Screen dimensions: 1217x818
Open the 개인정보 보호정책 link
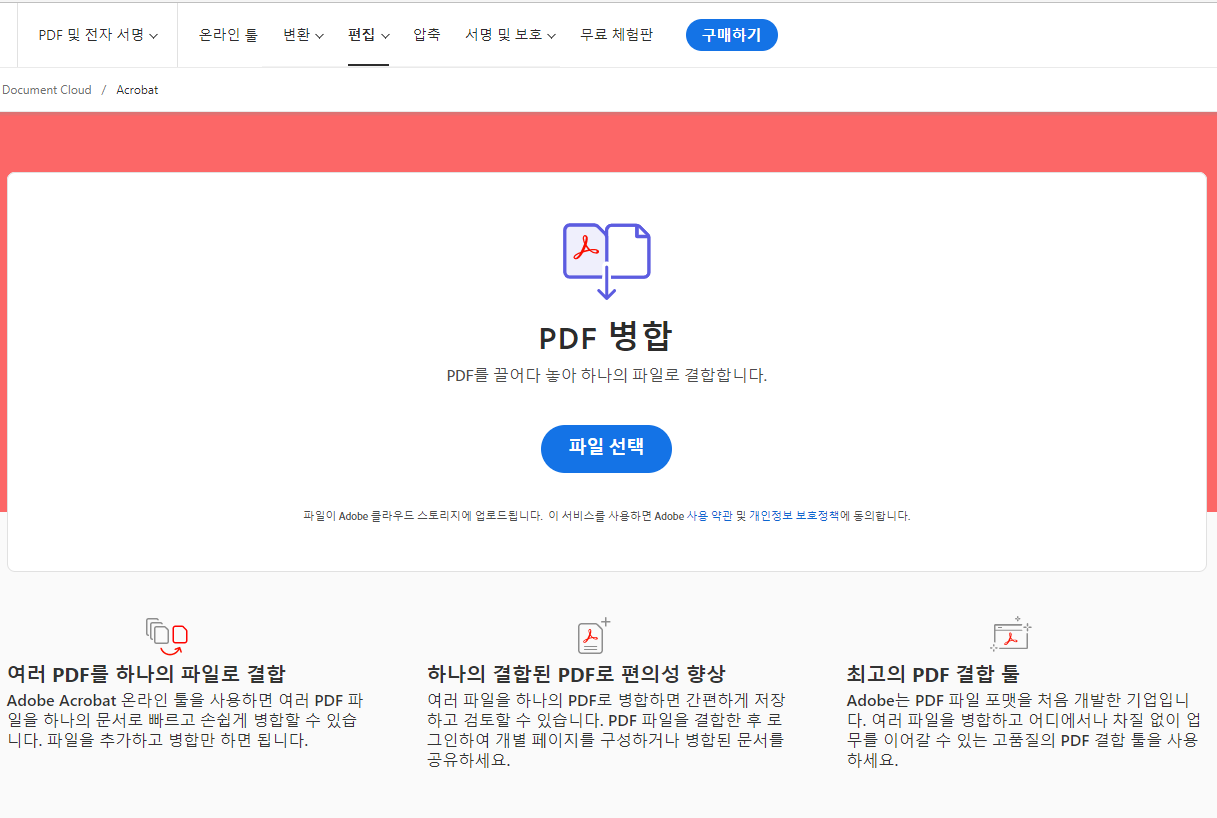tap(795, 516)
